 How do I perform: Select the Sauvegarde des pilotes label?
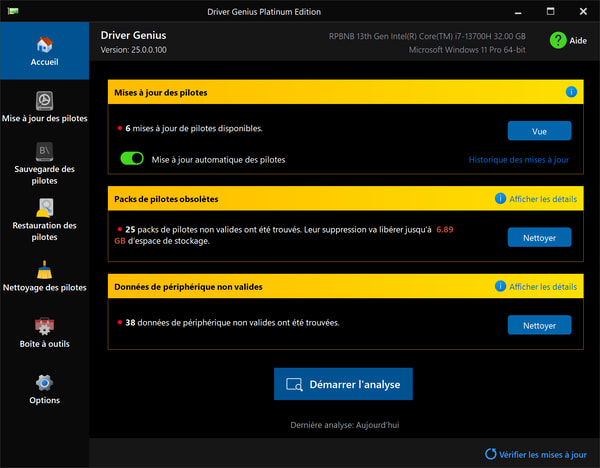44,175
